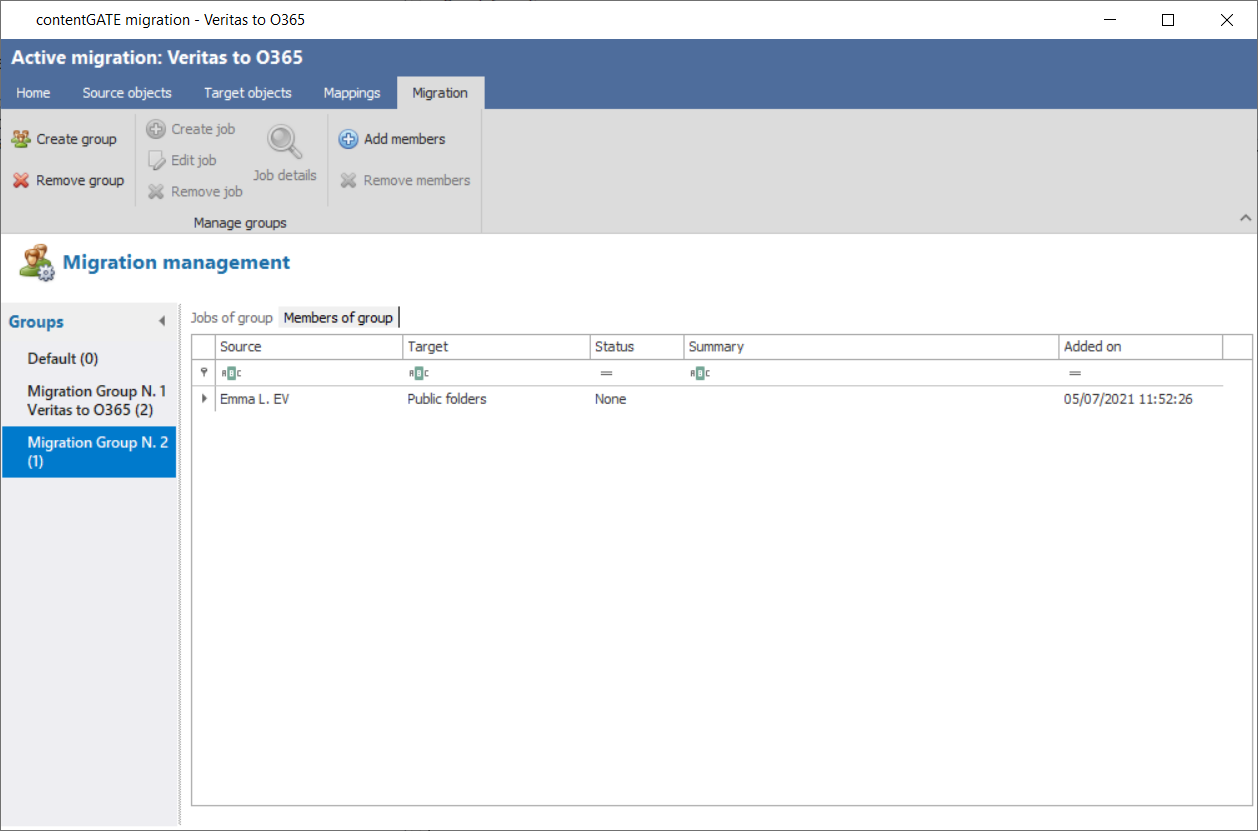
Task: Click the Add members plus icon
Action: tap(348, 139)
